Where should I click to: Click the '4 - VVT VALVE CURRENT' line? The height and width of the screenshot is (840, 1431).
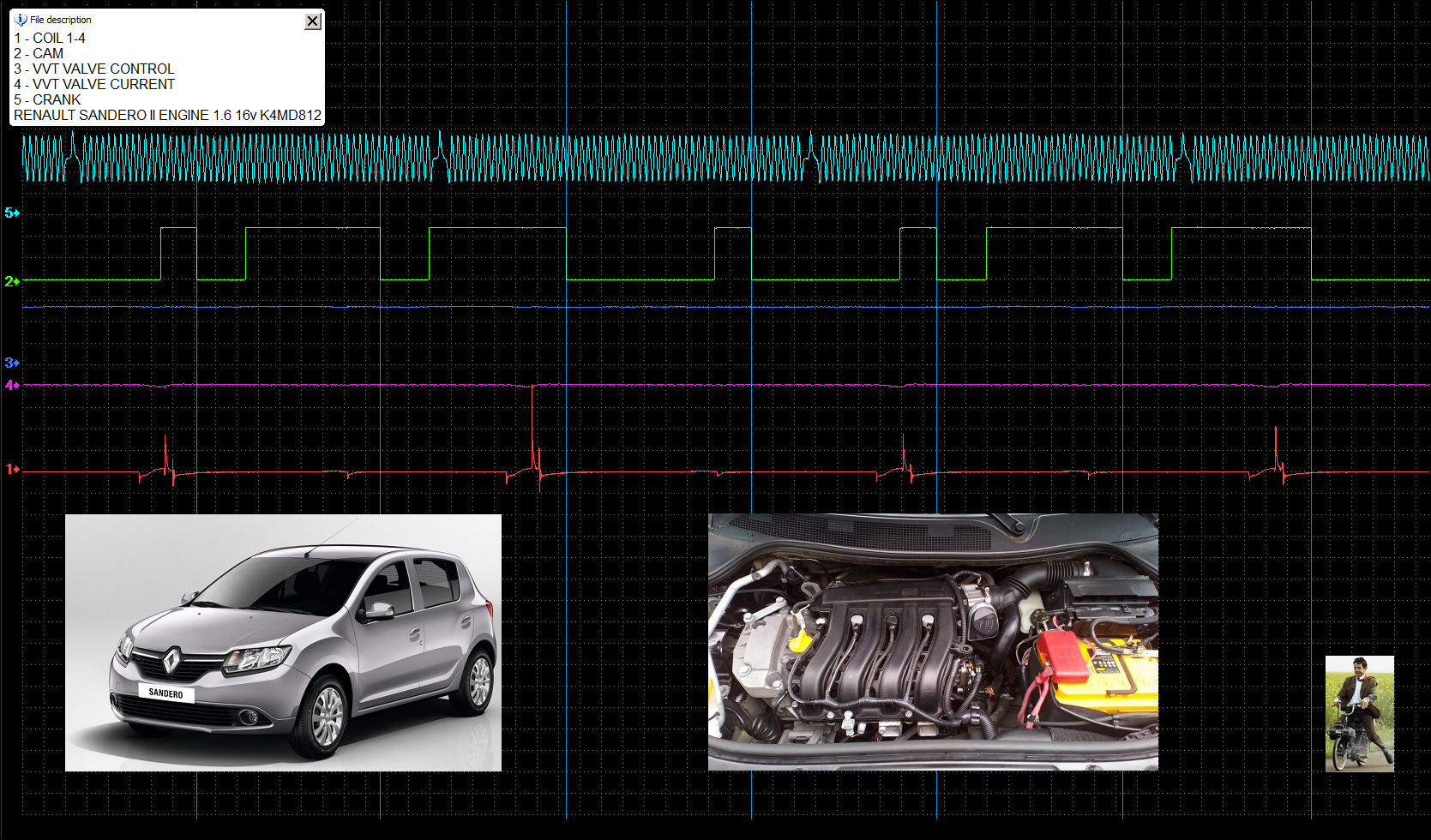94,84
